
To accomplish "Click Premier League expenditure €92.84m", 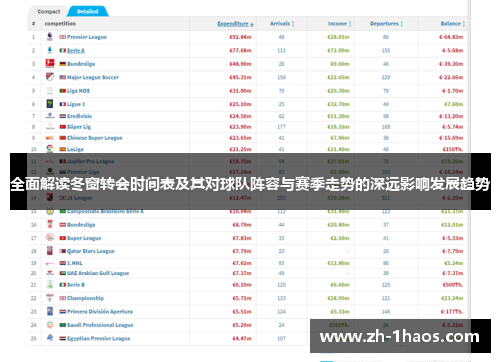I will click(240, 37).
